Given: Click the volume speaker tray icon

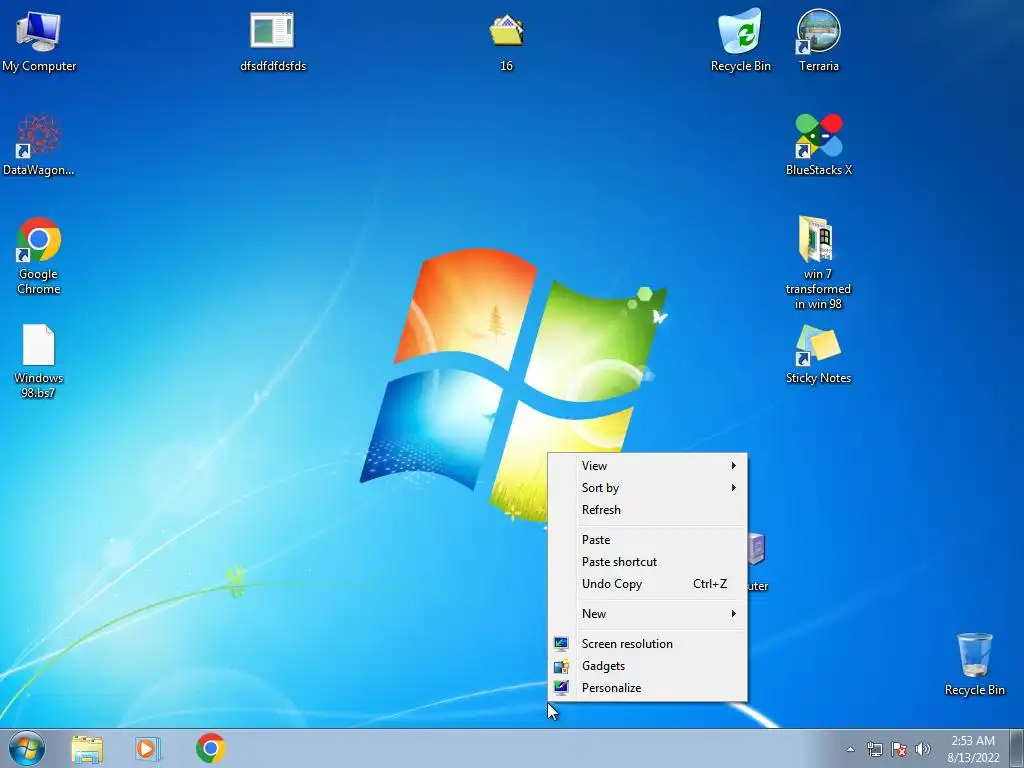Looking at the screenshot, I should click(923, 749).
